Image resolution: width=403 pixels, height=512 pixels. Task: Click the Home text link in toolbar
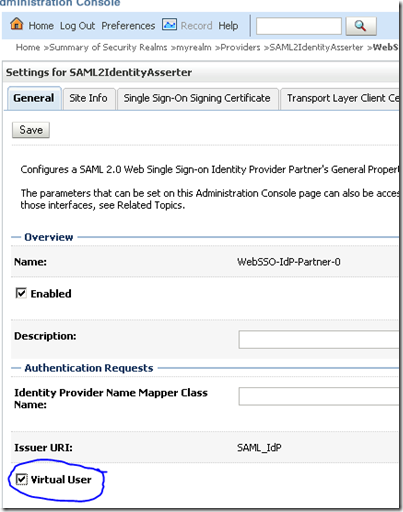41,26
